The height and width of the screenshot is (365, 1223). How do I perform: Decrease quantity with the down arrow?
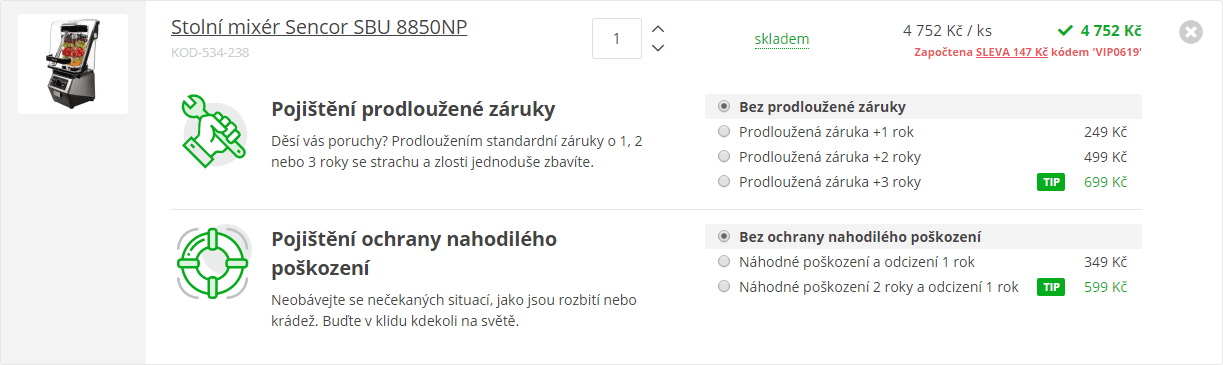[657, 48]
